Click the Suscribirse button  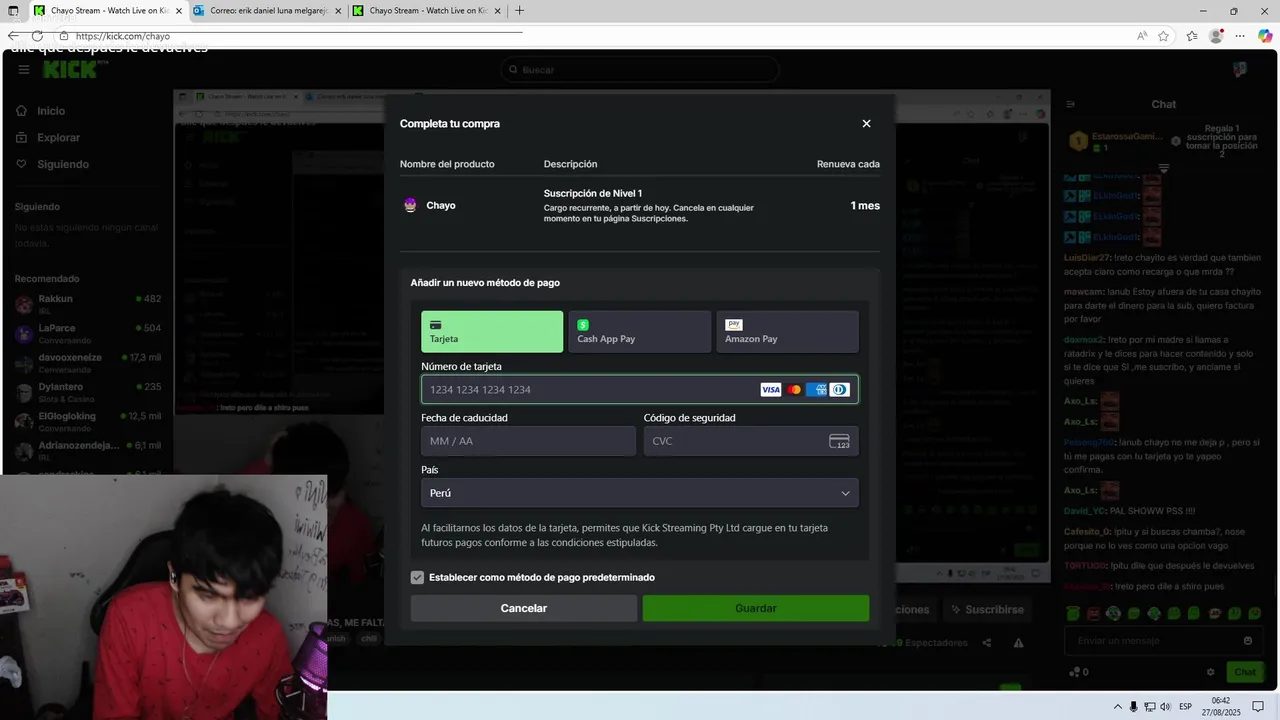986,609
